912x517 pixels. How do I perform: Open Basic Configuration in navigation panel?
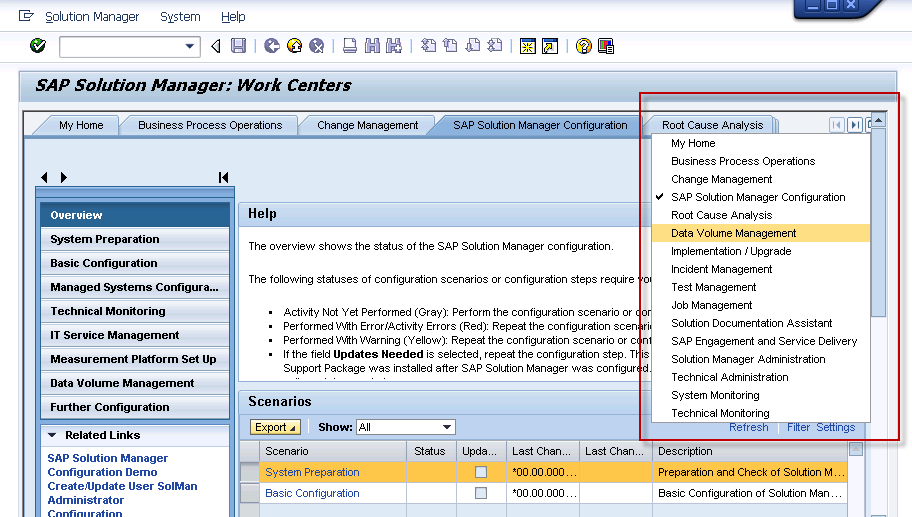point(135,263)
